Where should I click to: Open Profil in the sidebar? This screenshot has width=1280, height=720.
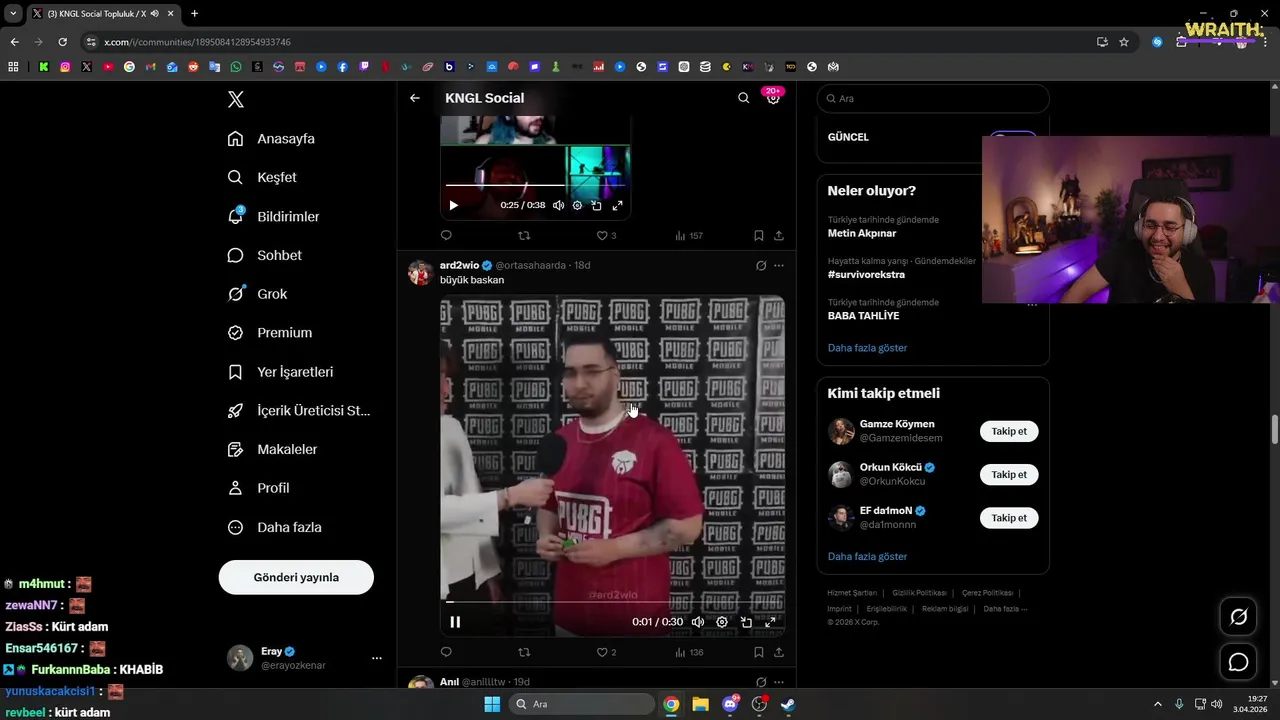pos(258,488)
